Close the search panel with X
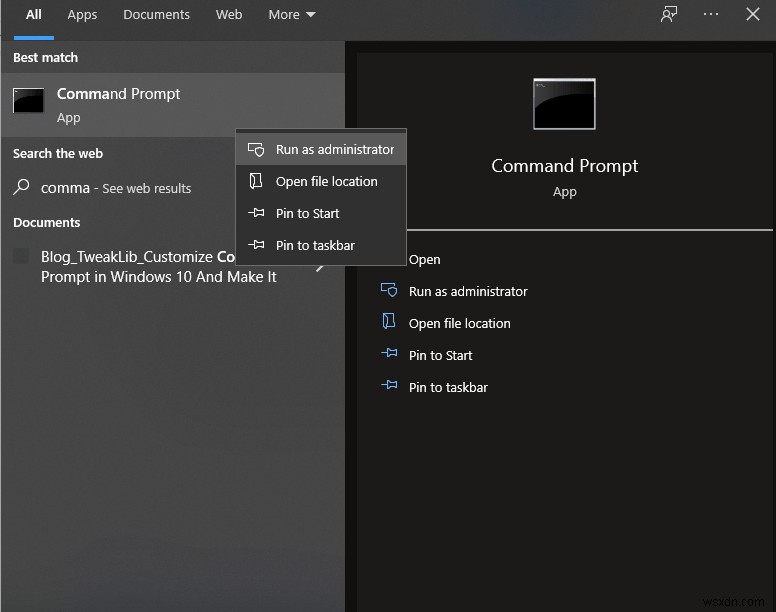 [753, 14]
